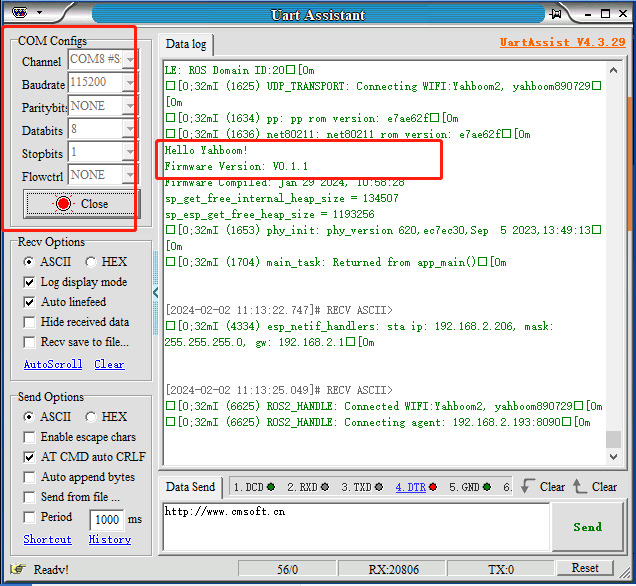Open the History link

(x=110, y=539)
